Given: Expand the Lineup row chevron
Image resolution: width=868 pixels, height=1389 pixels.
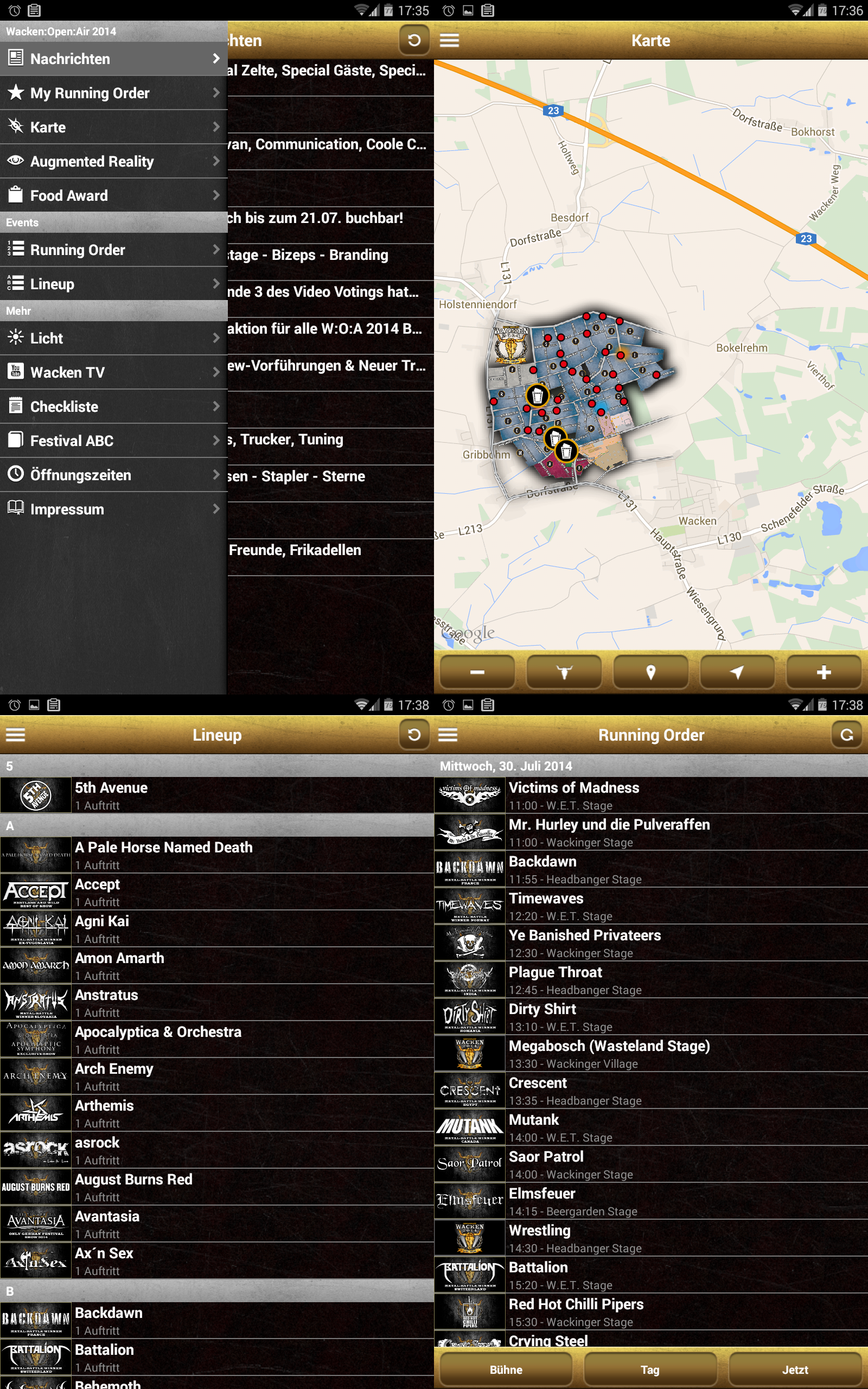Looking at the screenshot, I should point(216,283).
